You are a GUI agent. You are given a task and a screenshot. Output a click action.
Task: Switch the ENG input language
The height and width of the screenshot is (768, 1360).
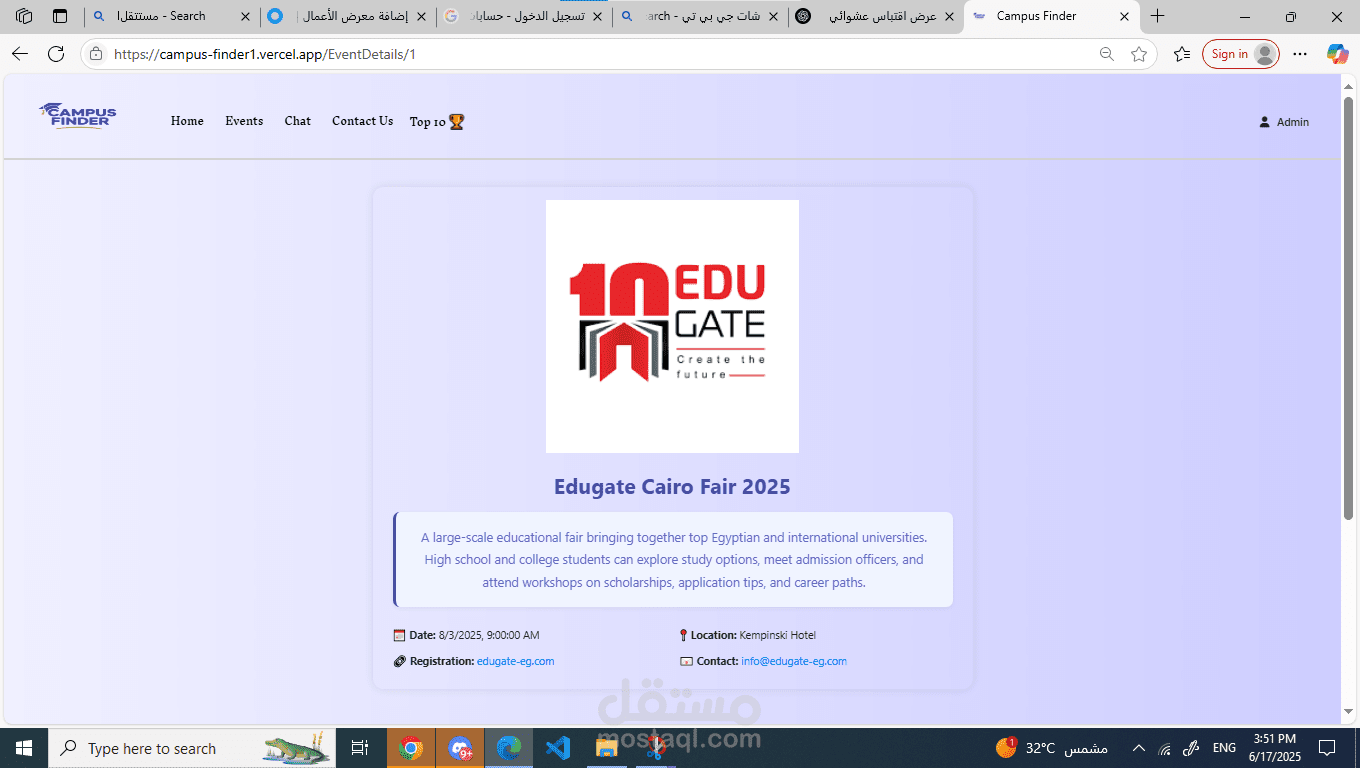point(1224,748)
